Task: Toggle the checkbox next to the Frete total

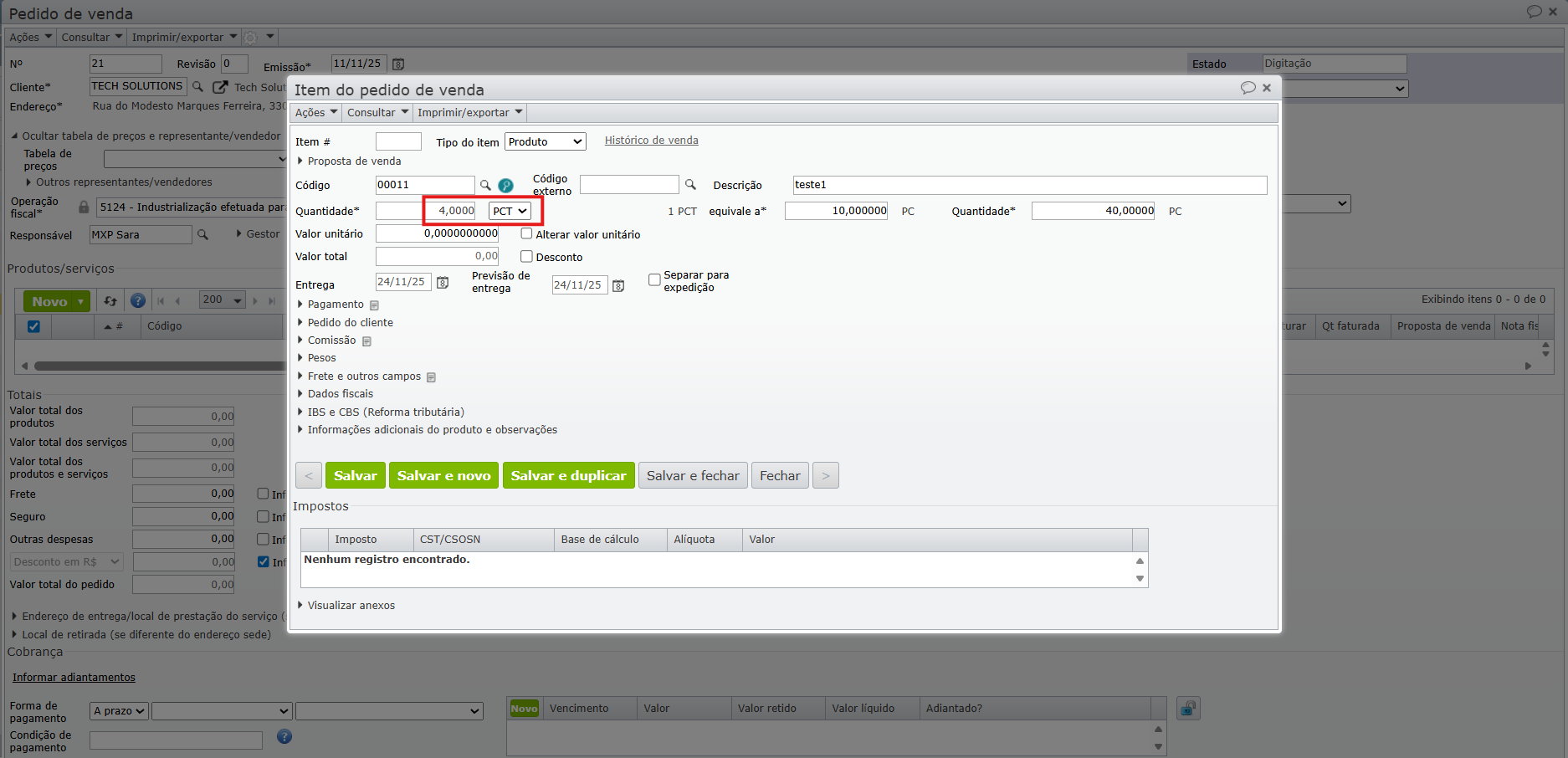Action: [x=263, y=494]
